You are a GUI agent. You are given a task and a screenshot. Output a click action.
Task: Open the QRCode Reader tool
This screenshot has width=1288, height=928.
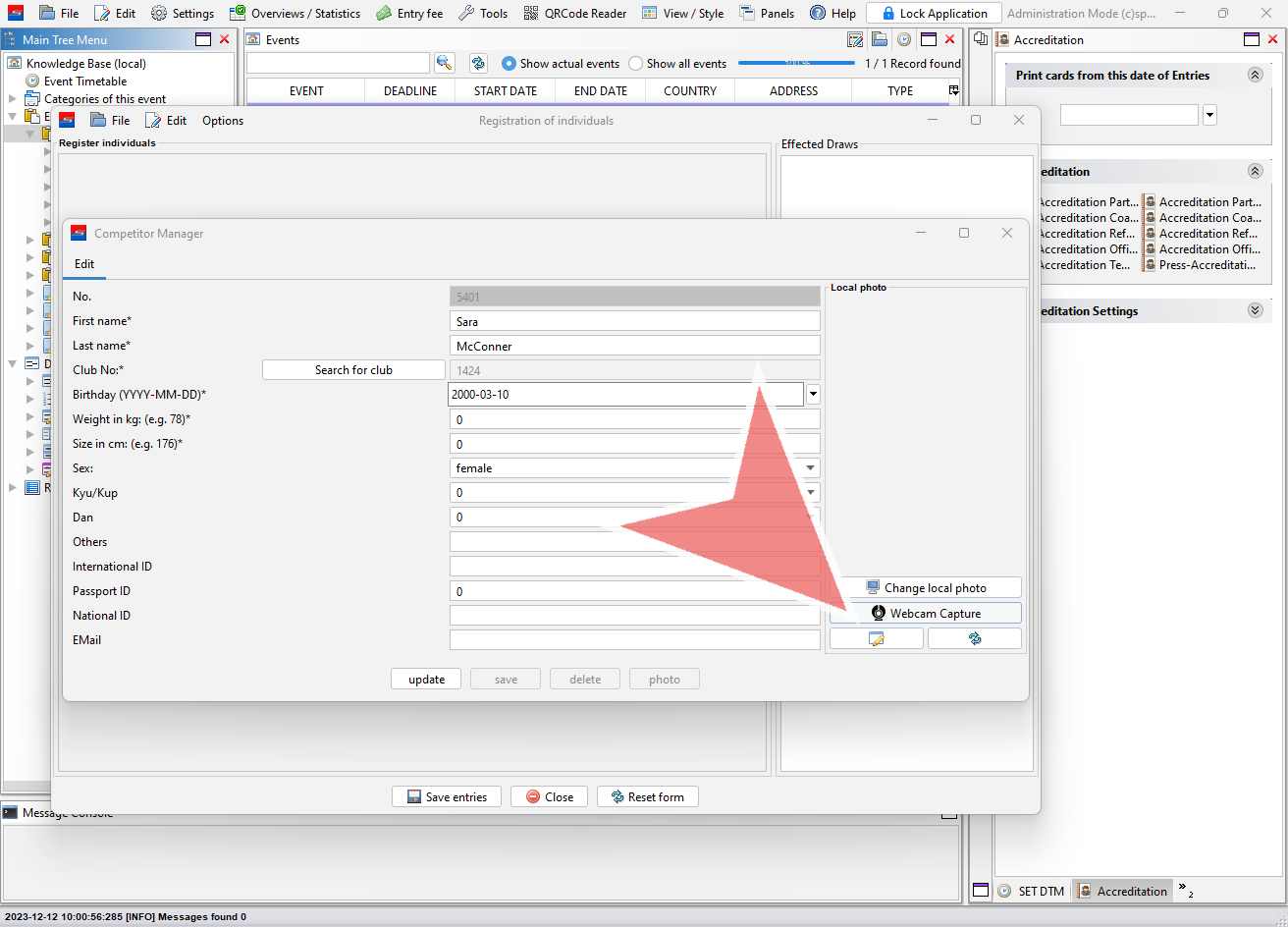(574, 13)
